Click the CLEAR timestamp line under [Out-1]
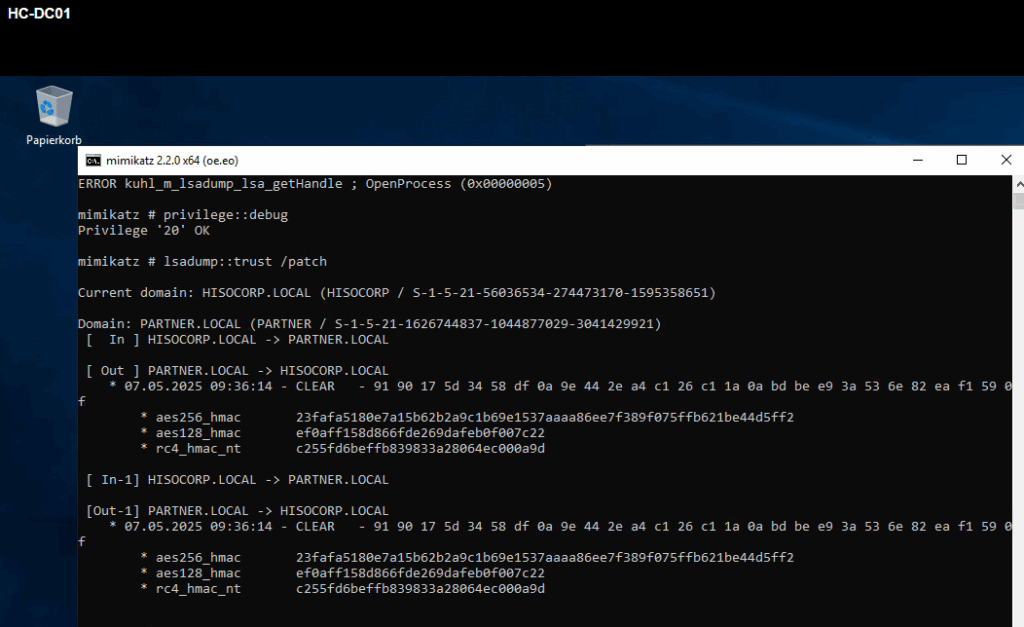Screen dimensions: 1024x627 [560, 526]
